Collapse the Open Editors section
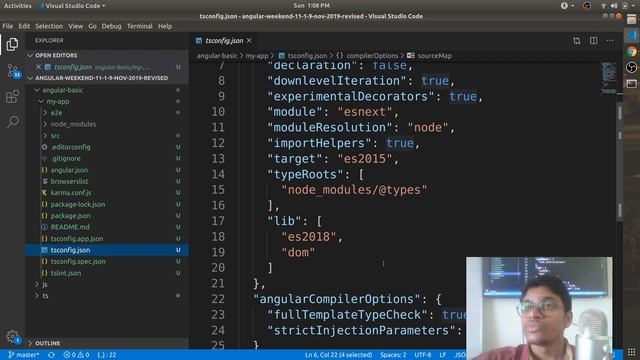Screen dimensions: 640x360 point(107,55)
